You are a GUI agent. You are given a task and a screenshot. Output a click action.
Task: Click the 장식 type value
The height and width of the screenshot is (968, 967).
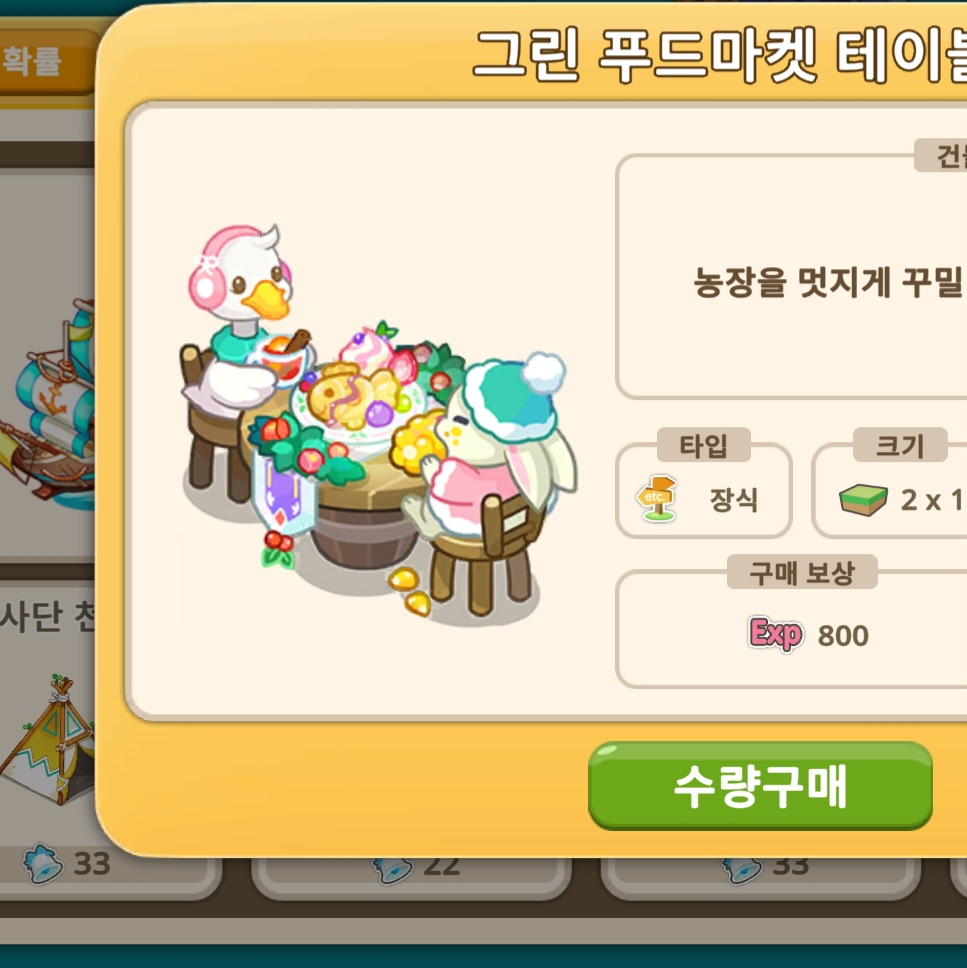pyautogui.click(x=734, y=499)
